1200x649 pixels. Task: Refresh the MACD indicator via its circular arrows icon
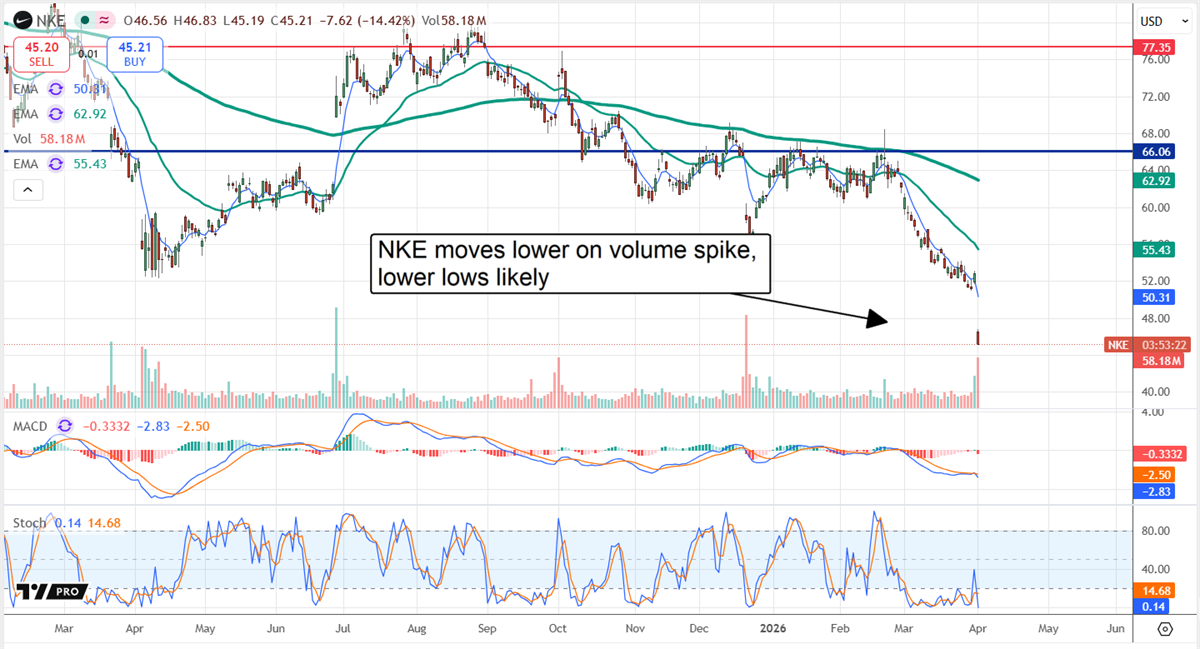click(63, 425)
